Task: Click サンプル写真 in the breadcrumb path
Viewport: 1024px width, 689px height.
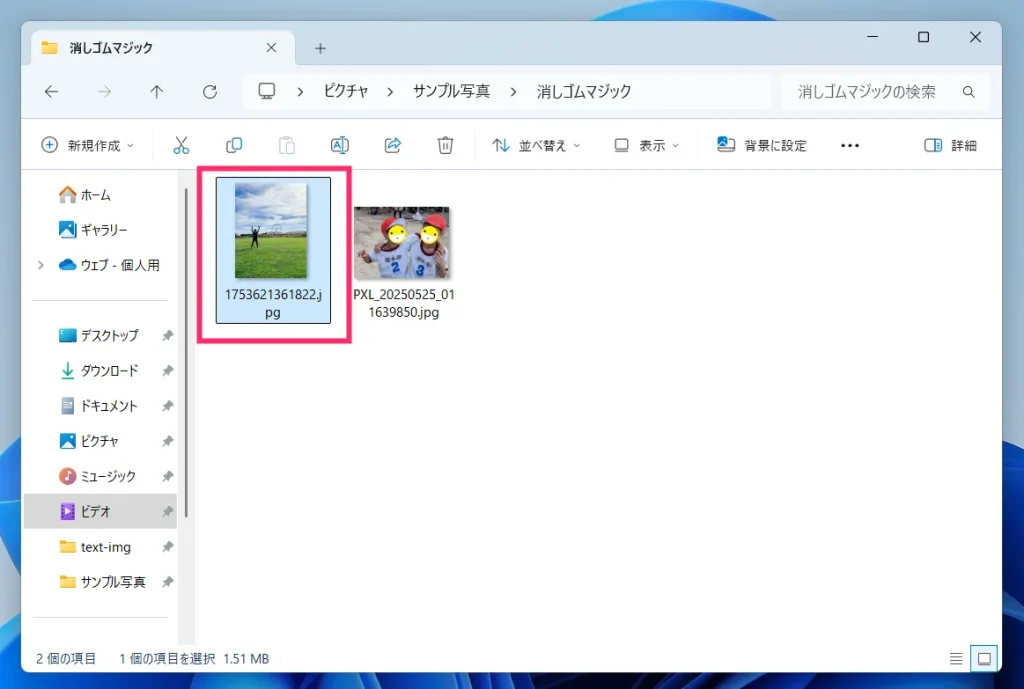Action: coord(451,91)
